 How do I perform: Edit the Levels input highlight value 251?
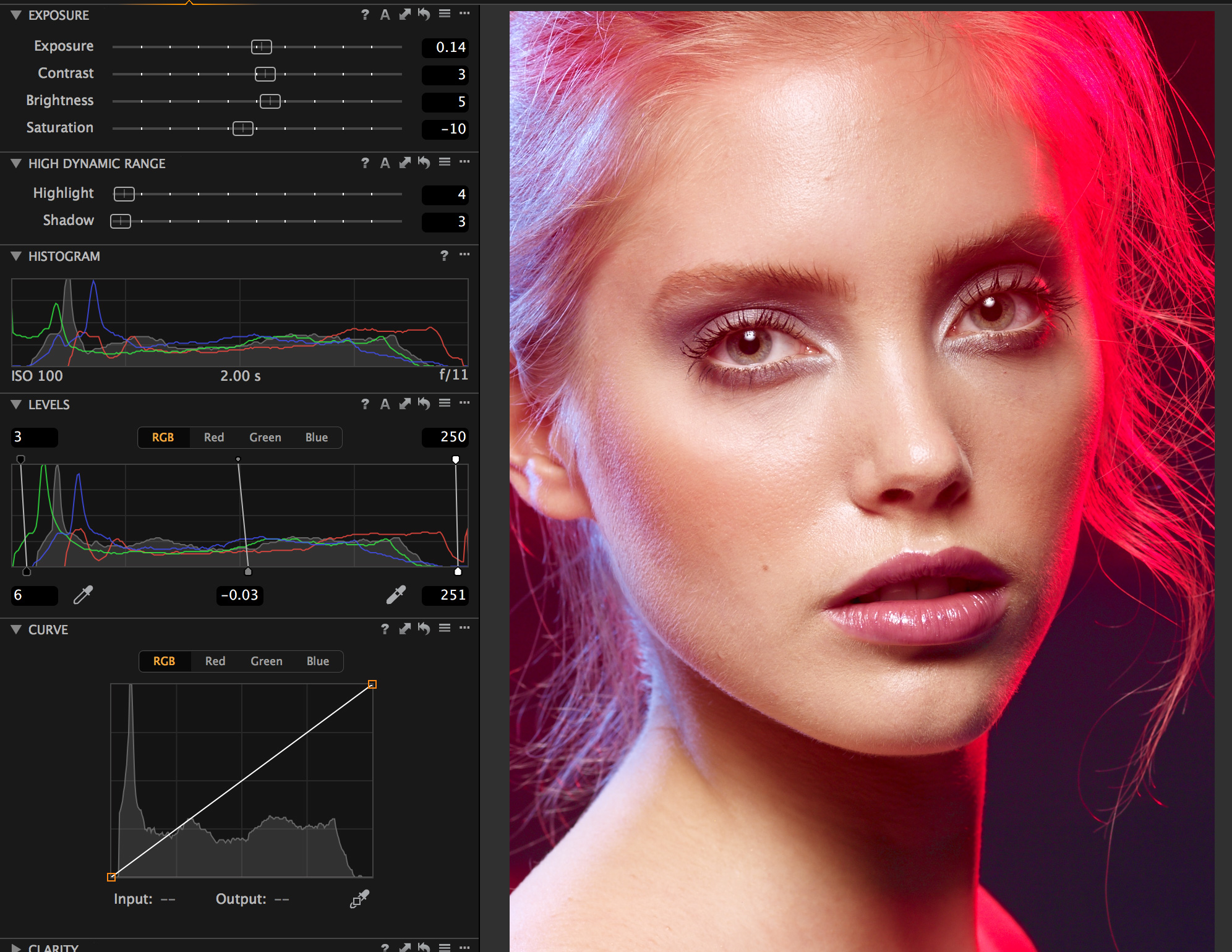pos(445,595)
